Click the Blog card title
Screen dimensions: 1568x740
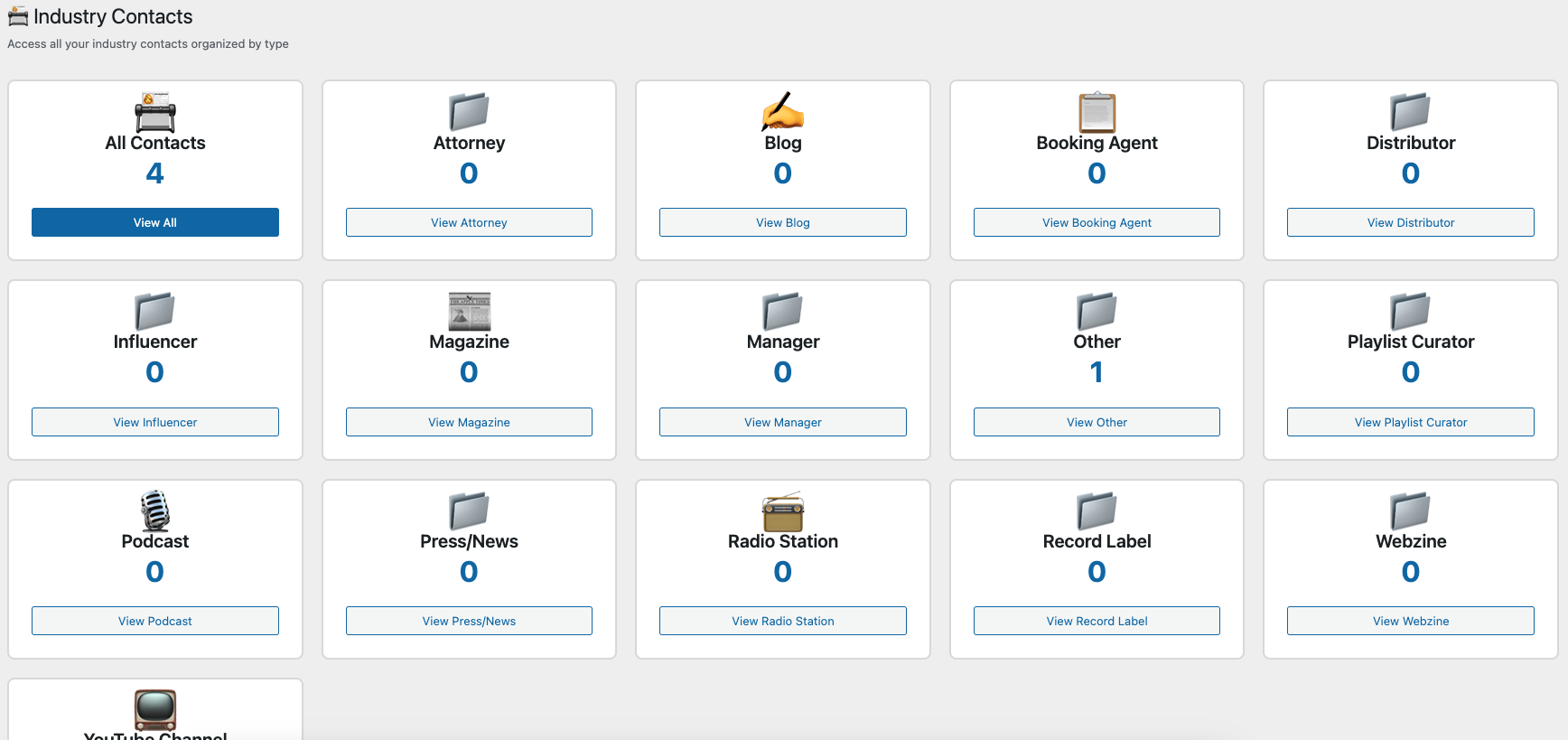coord(782,143)
